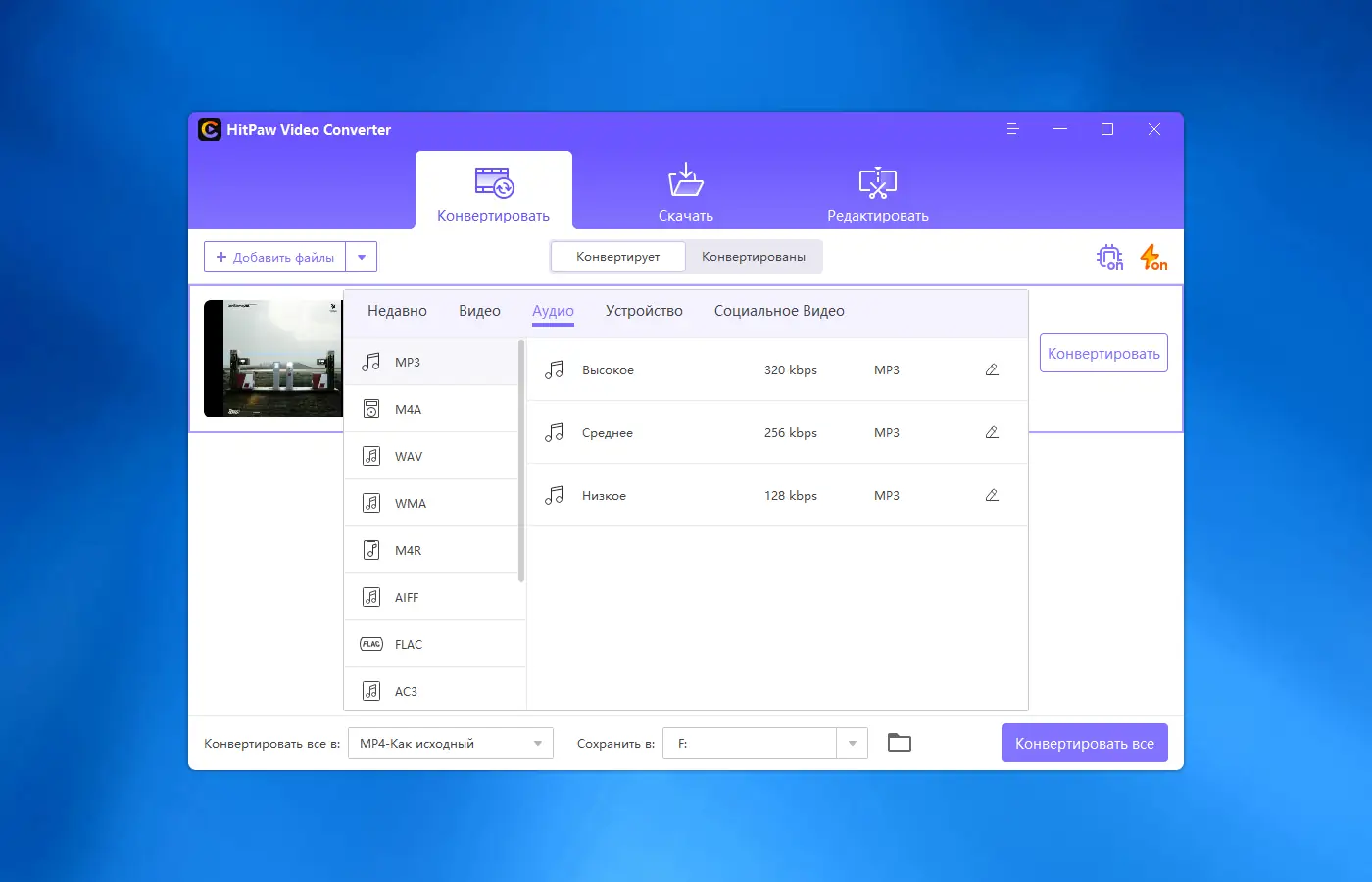The height and width of the screenshot is (882, 1372).
Task: Click the music note icon for Низкое quality
Action: [555, 495]
